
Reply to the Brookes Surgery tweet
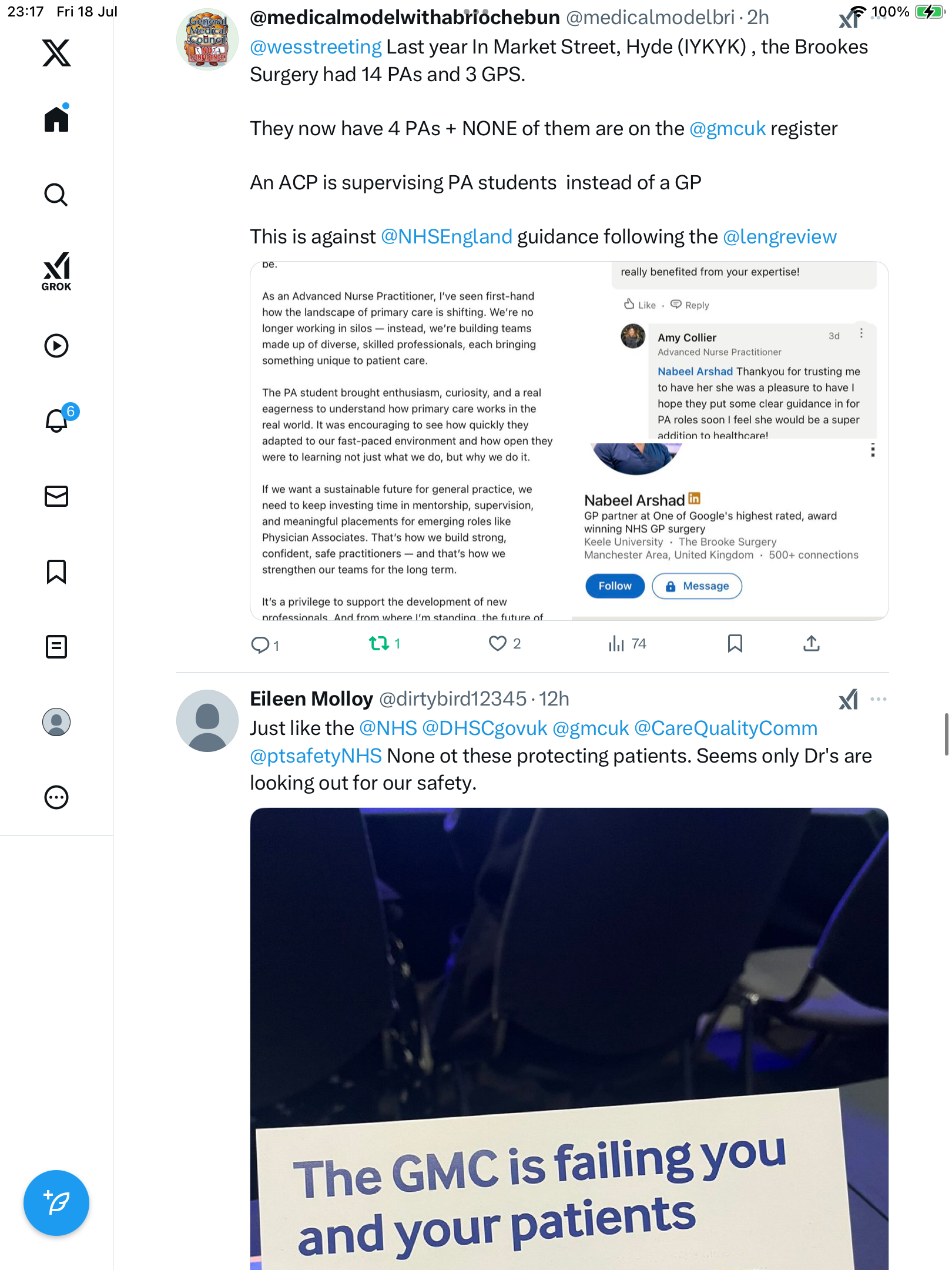[x=264, y=645]
